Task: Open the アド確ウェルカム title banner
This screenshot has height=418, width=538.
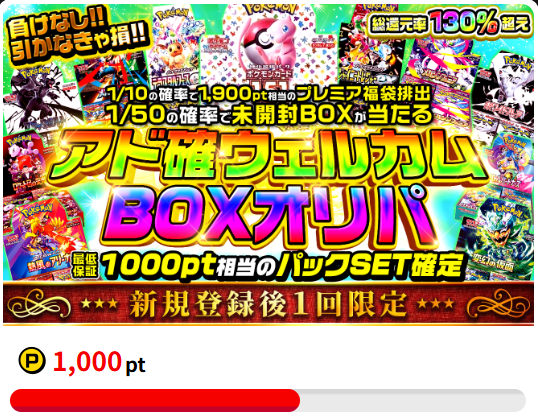Action: click(x=268, y=158)
